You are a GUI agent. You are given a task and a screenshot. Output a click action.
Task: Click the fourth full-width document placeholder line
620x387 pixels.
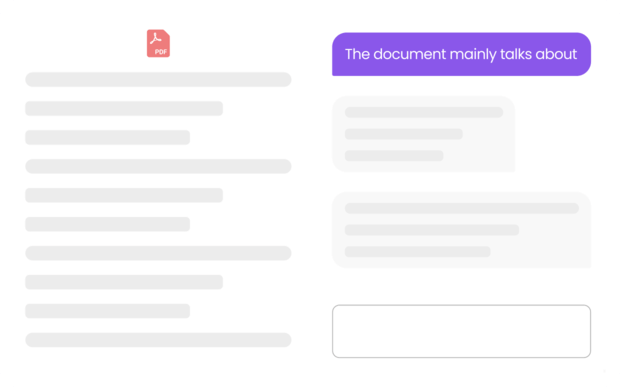click(159, 166)
